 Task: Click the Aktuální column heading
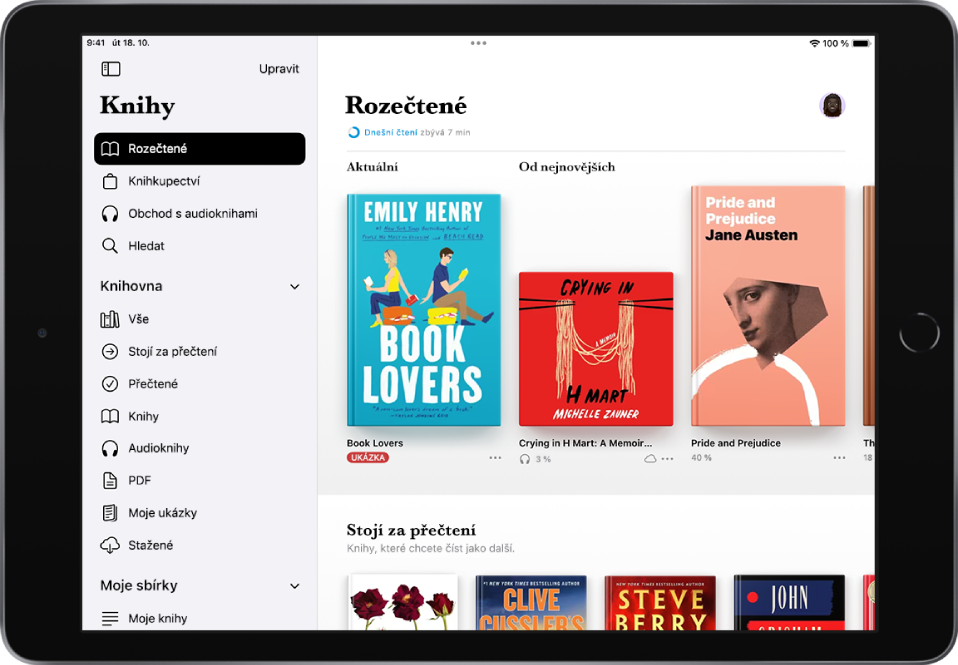coord(372,167)
